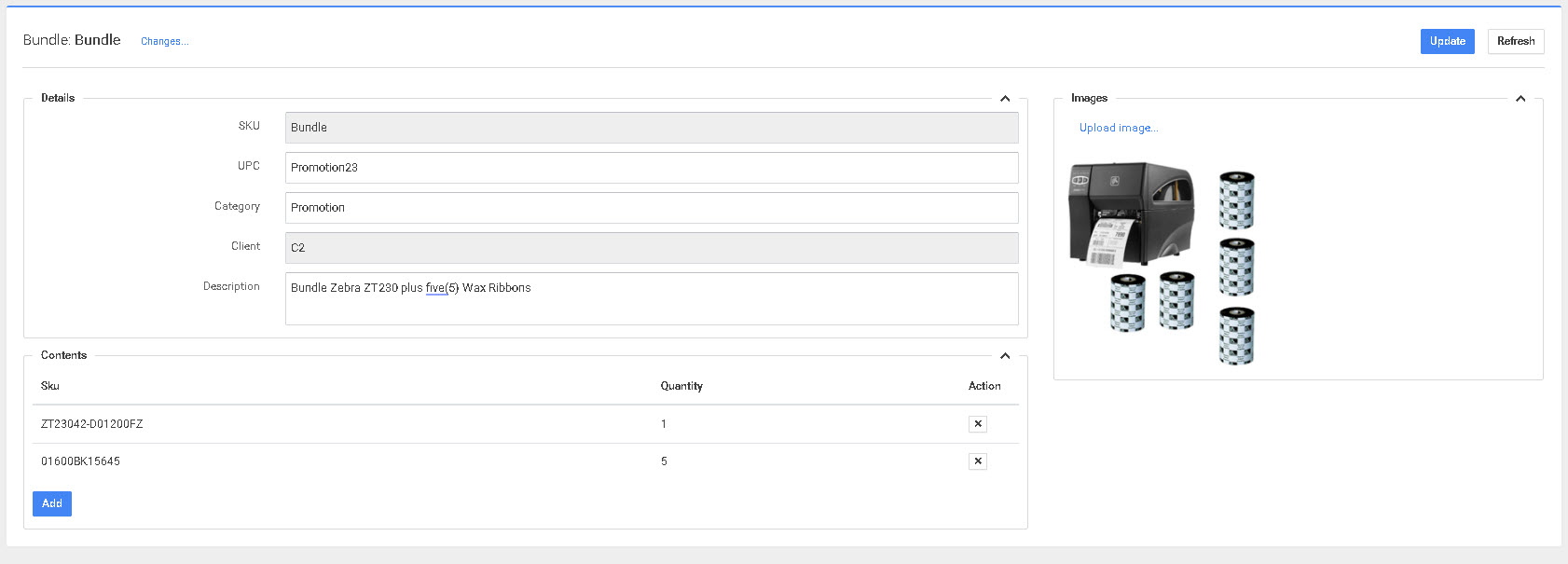1568x564 pixels.
Task: Click the Client field showing C2
Action: pyautogui.click(x=651, y=248)
